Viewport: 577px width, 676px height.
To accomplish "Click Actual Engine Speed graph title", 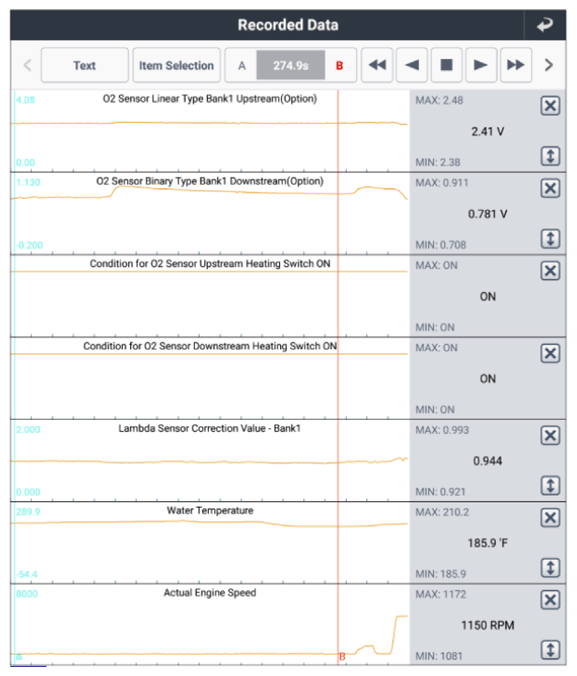I will pyautogui.click(x=210, y=593).
